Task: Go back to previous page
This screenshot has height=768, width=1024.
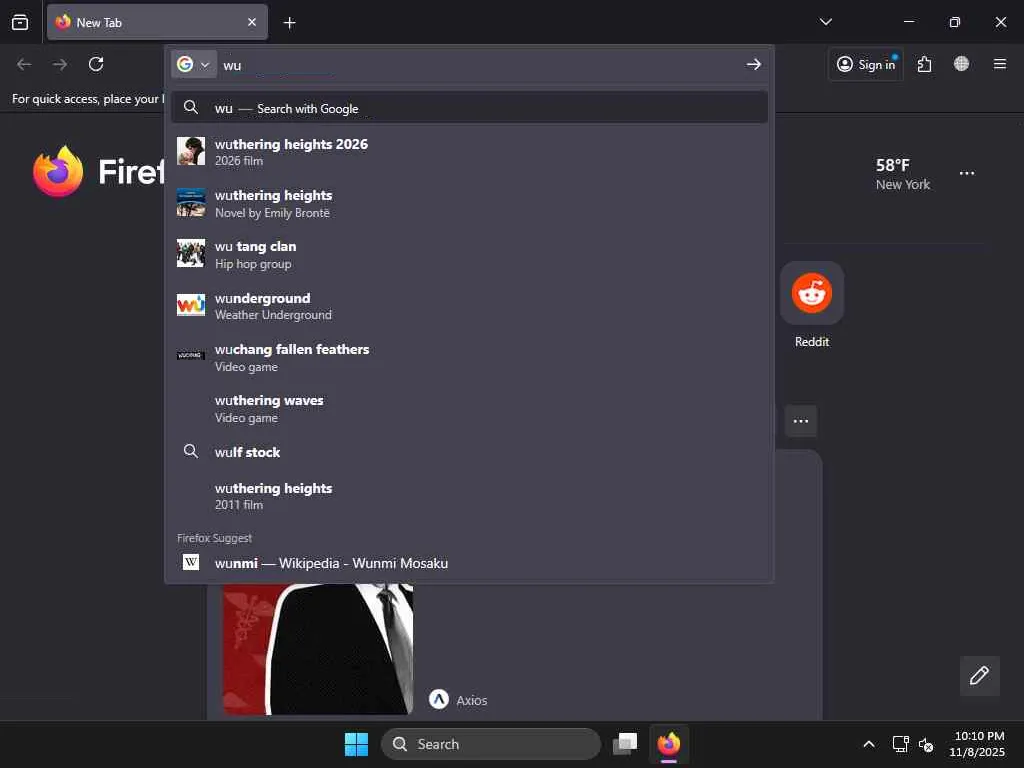Action: click(24, 64)
